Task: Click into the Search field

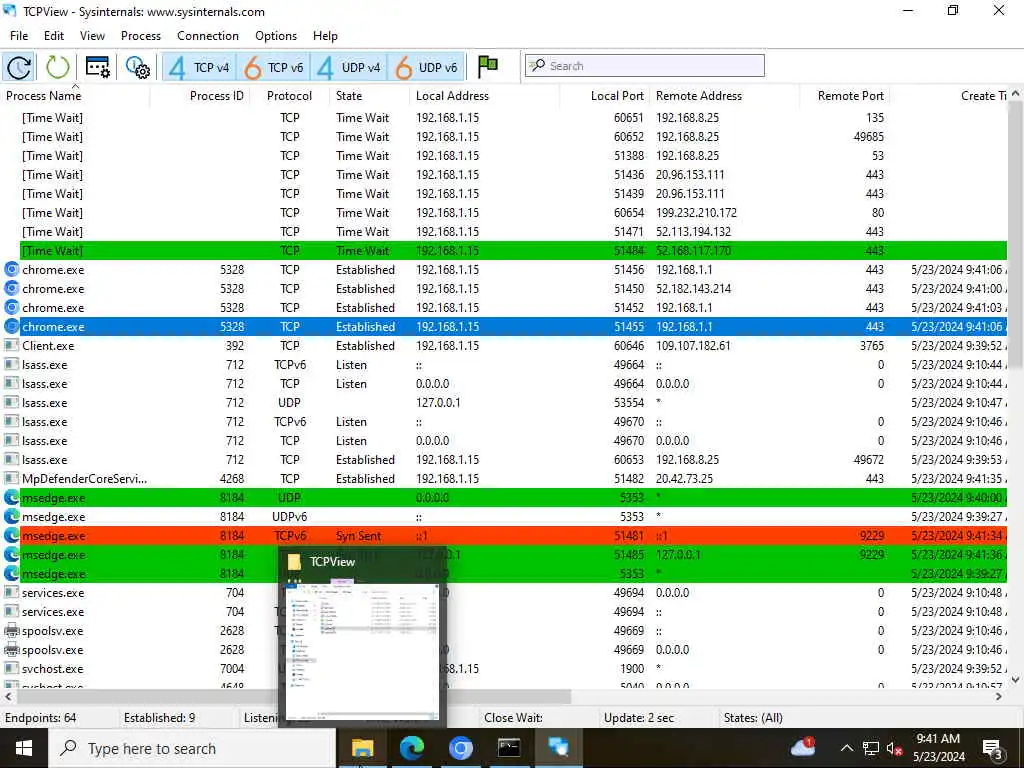Action: tap(645, 66)
